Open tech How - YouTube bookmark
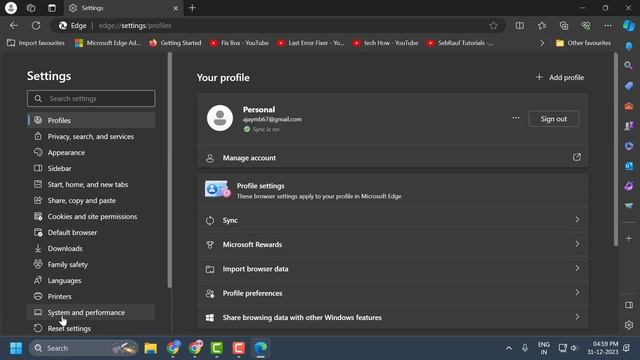 (x=386, y=43)
